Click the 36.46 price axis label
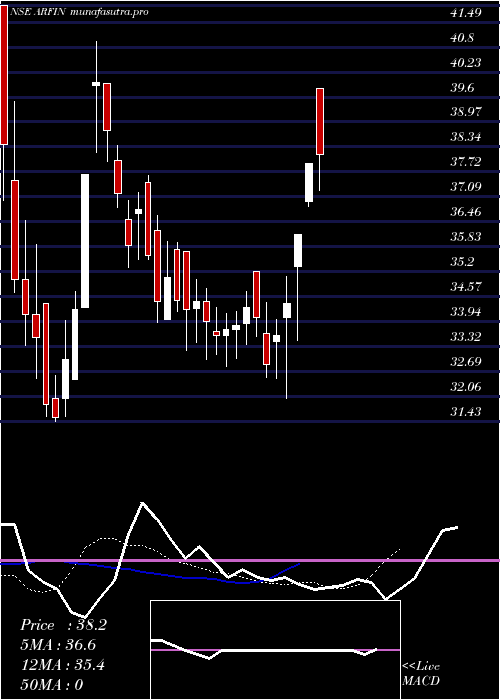The height and width of the screenshot is (700, 500). 466,212
